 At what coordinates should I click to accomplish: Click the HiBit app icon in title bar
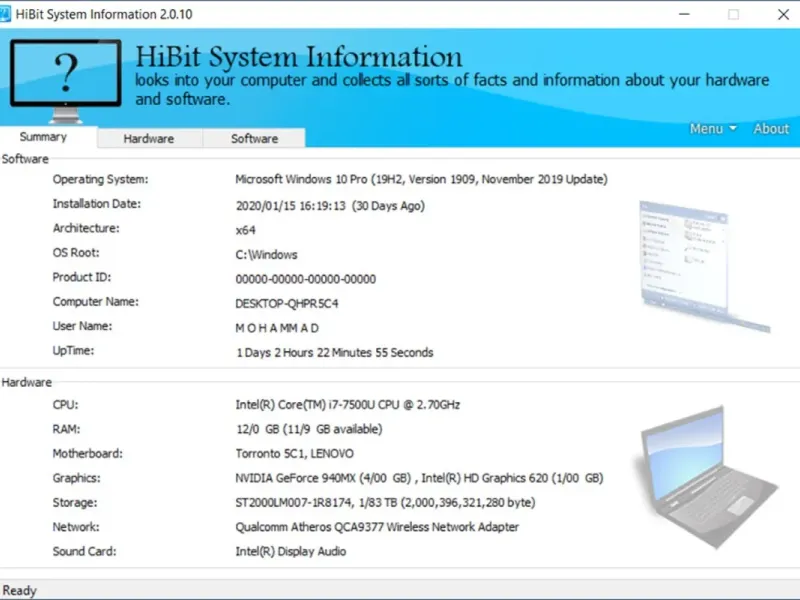tap(5, 14)
